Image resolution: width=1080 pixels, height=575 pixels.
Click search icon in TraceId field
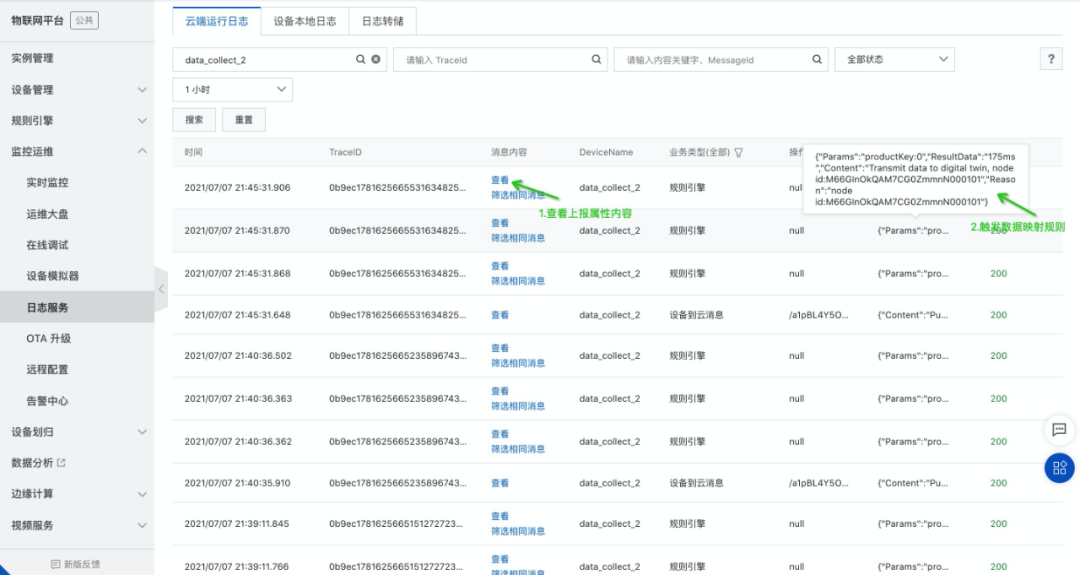click(596, 60)
